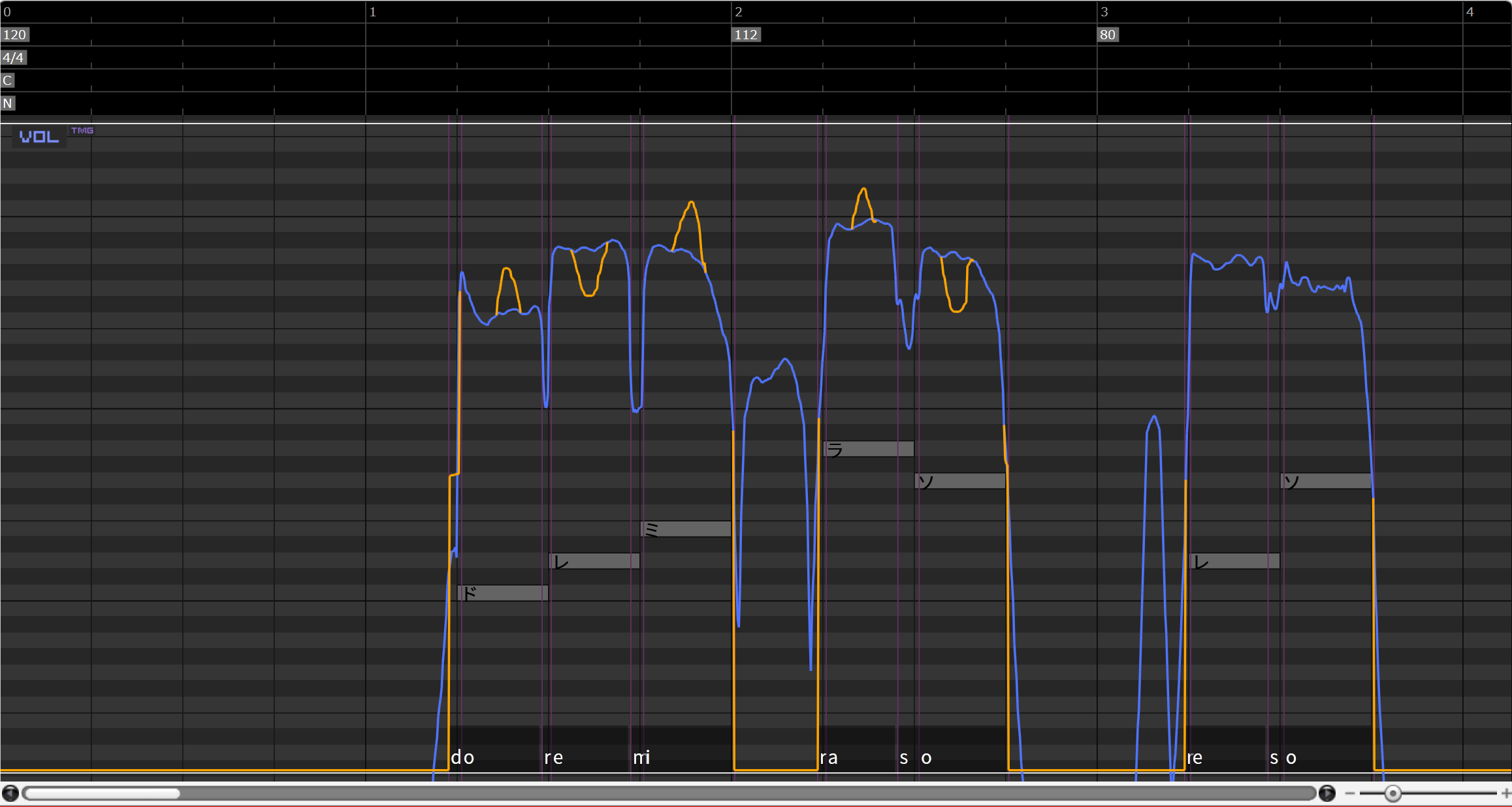Click the scroll-left arrow button

pos(10,793)
